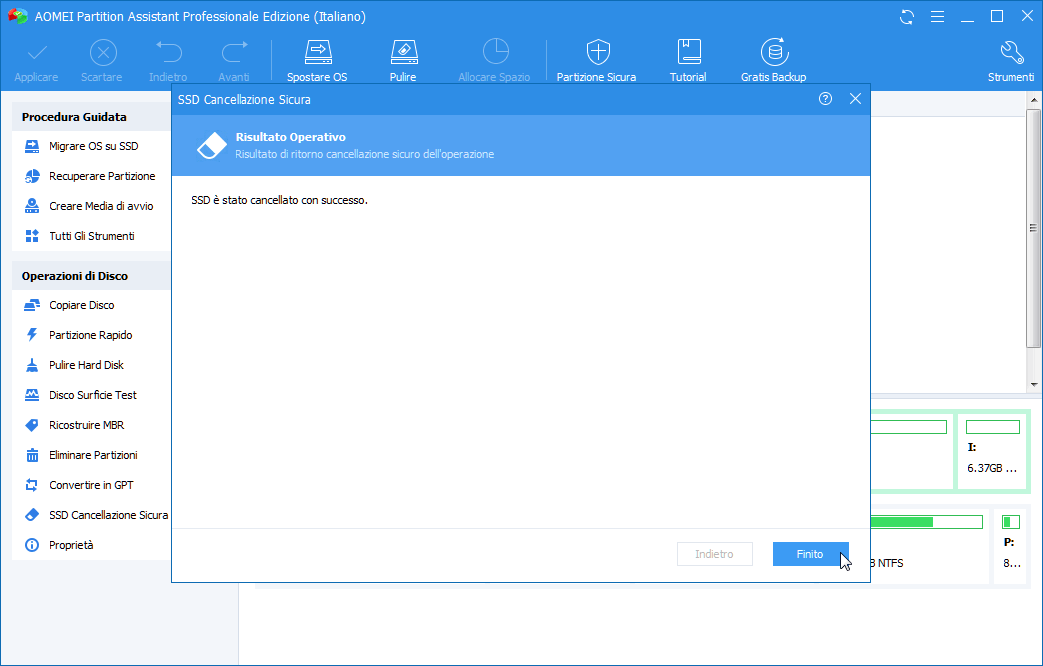Open the hamburger menu in title bar
1043x666 pixels.
tap(937, 17)
